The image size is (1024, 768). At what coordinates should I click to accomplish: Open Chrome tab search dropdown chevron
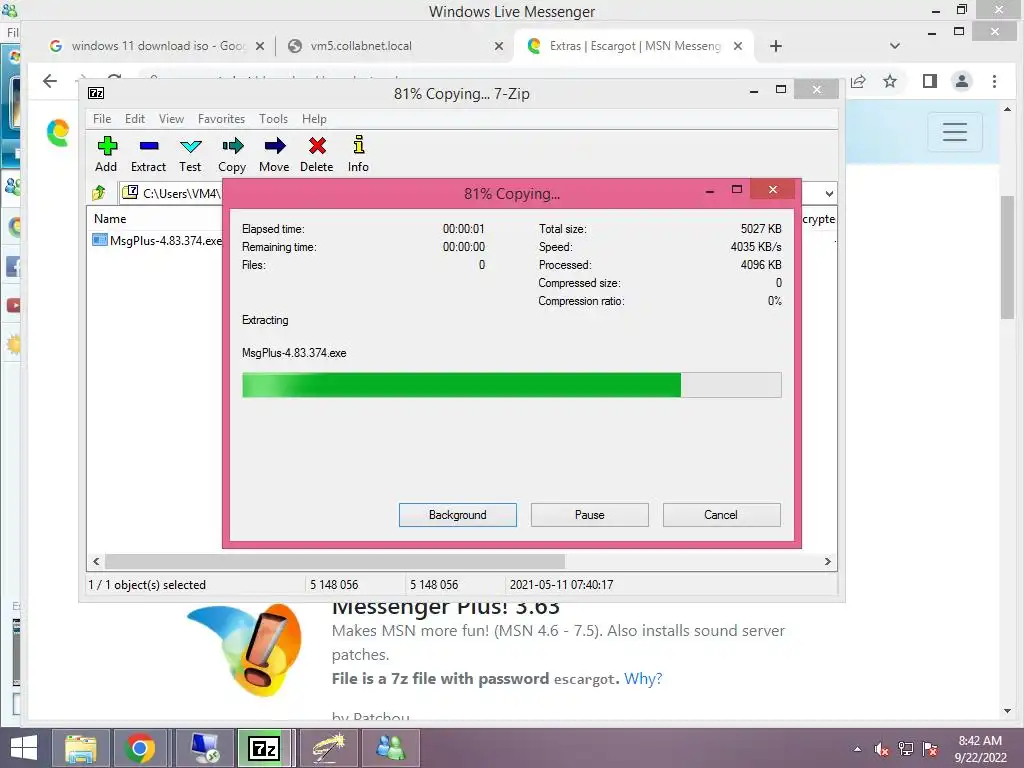pyautogui.click(x=895, y=46)
